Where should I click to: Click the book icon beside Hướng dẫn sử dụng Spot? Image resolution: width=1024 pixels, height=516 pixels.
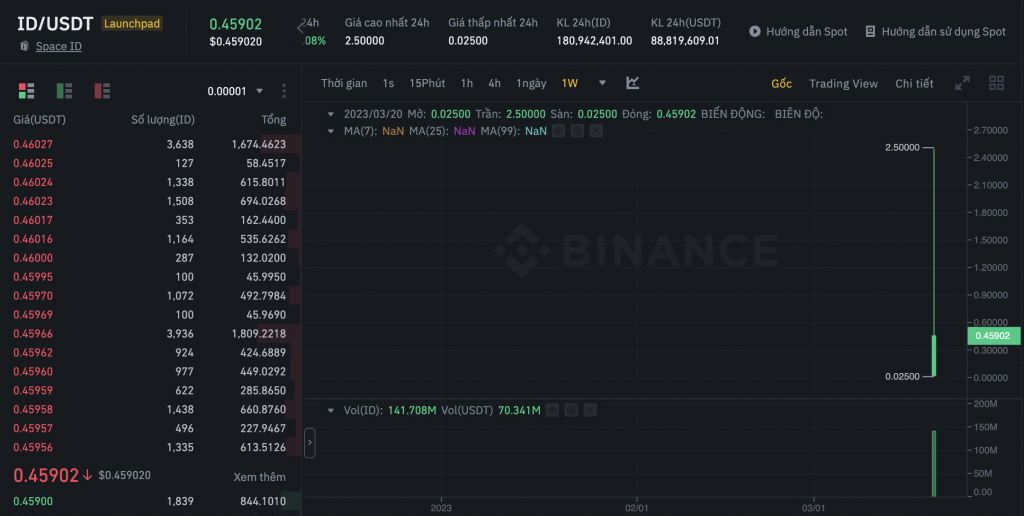coord(870,31)
